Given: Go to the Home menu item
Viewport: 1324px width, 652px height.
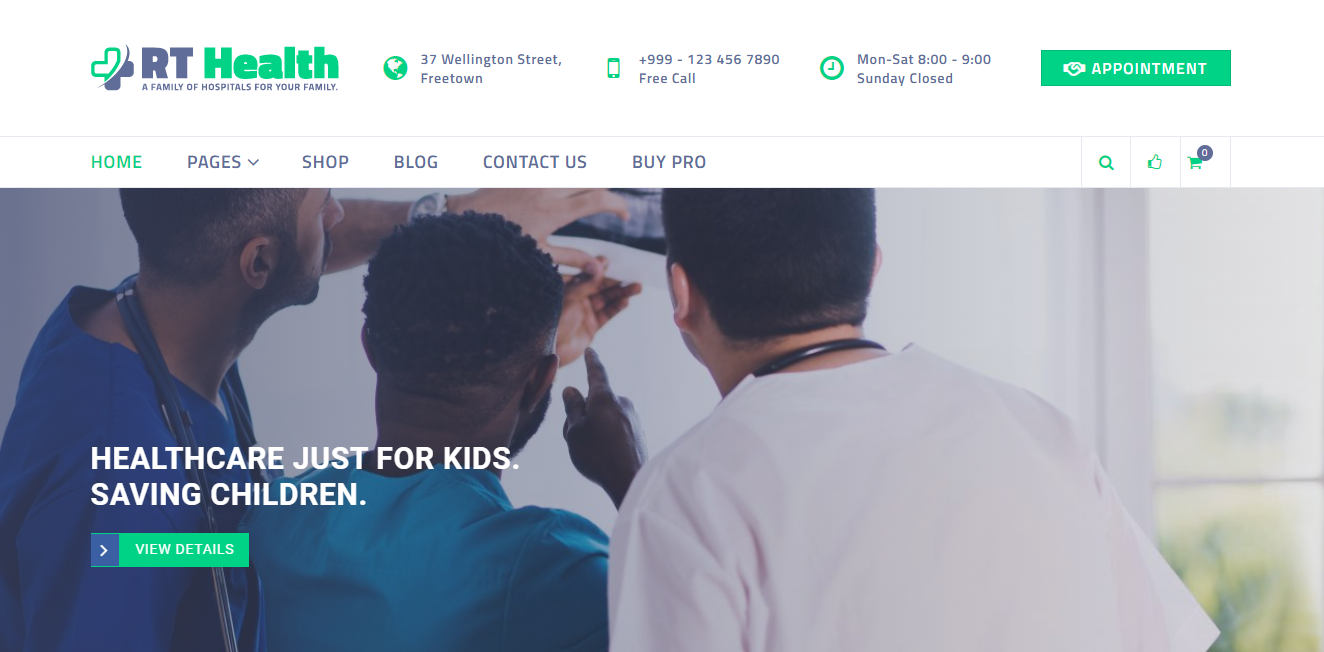Looking at the screenshot, I should coord(117,162).
